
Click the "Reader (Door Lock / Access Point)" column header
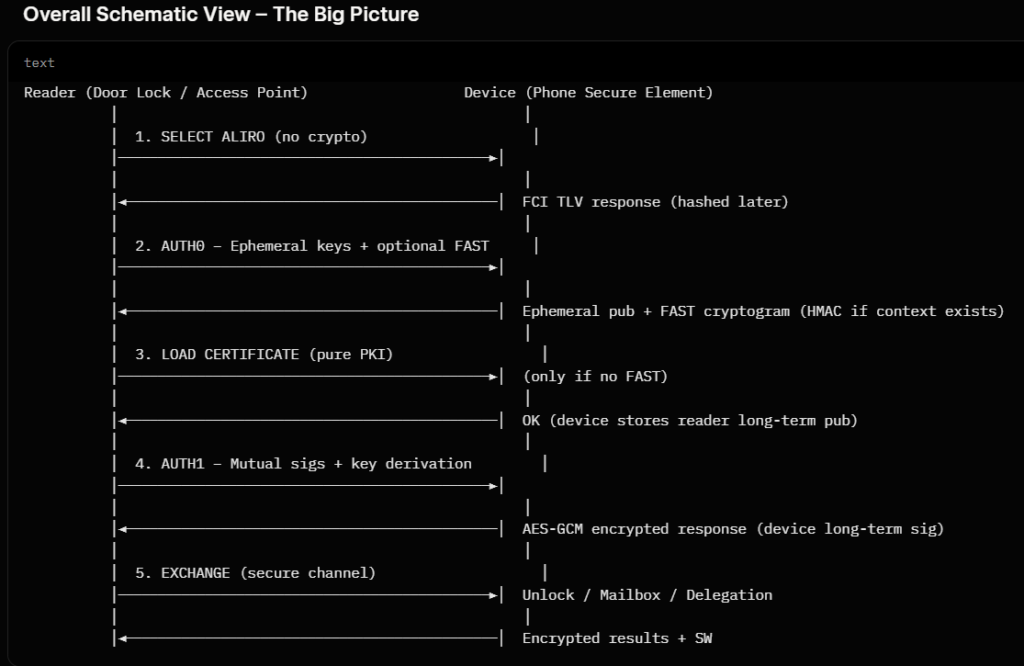click(166, 93)
